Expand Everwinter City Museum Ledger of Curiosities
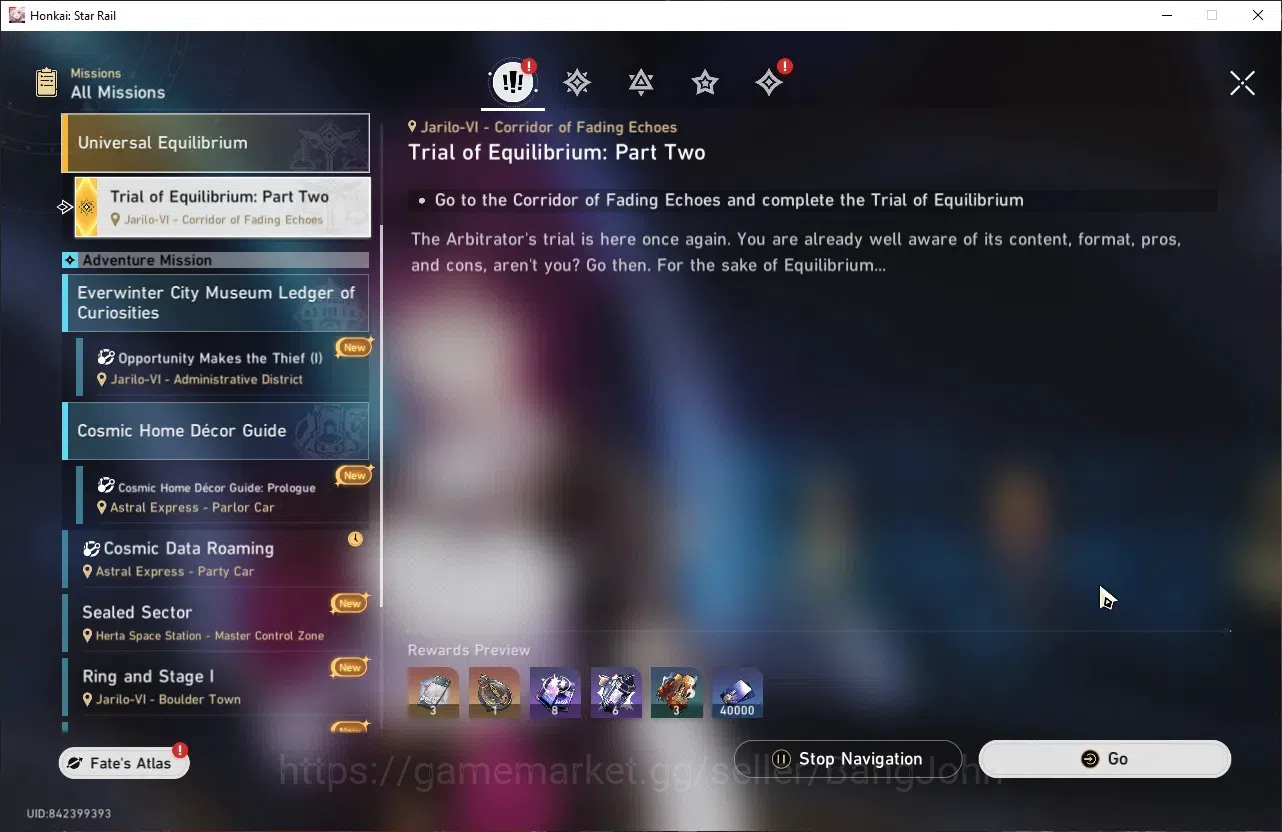The width and height of the screenshot is (1282, 832). 216,303
